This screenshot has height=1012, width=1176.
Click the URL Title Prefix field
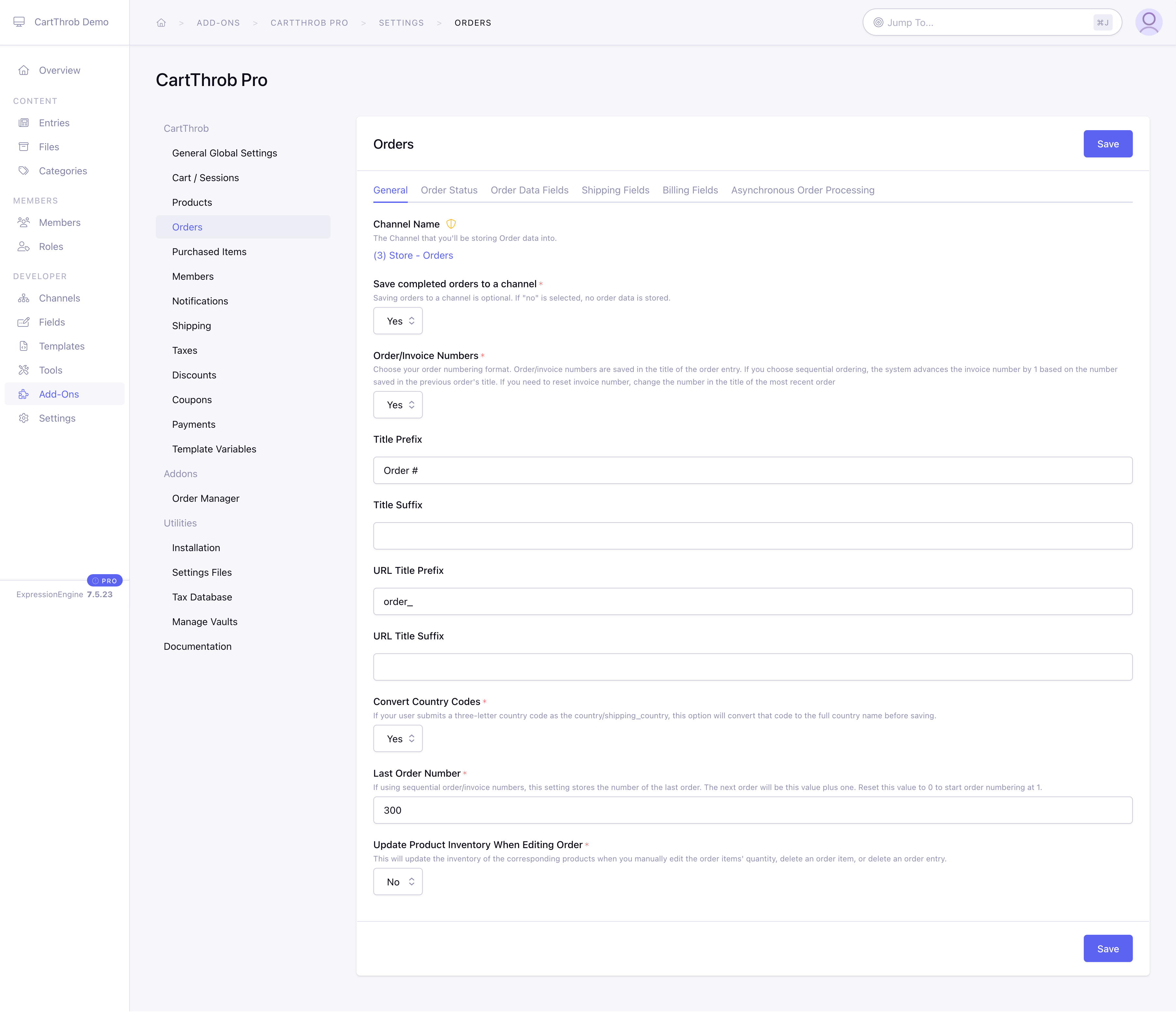tap(753, 601)
